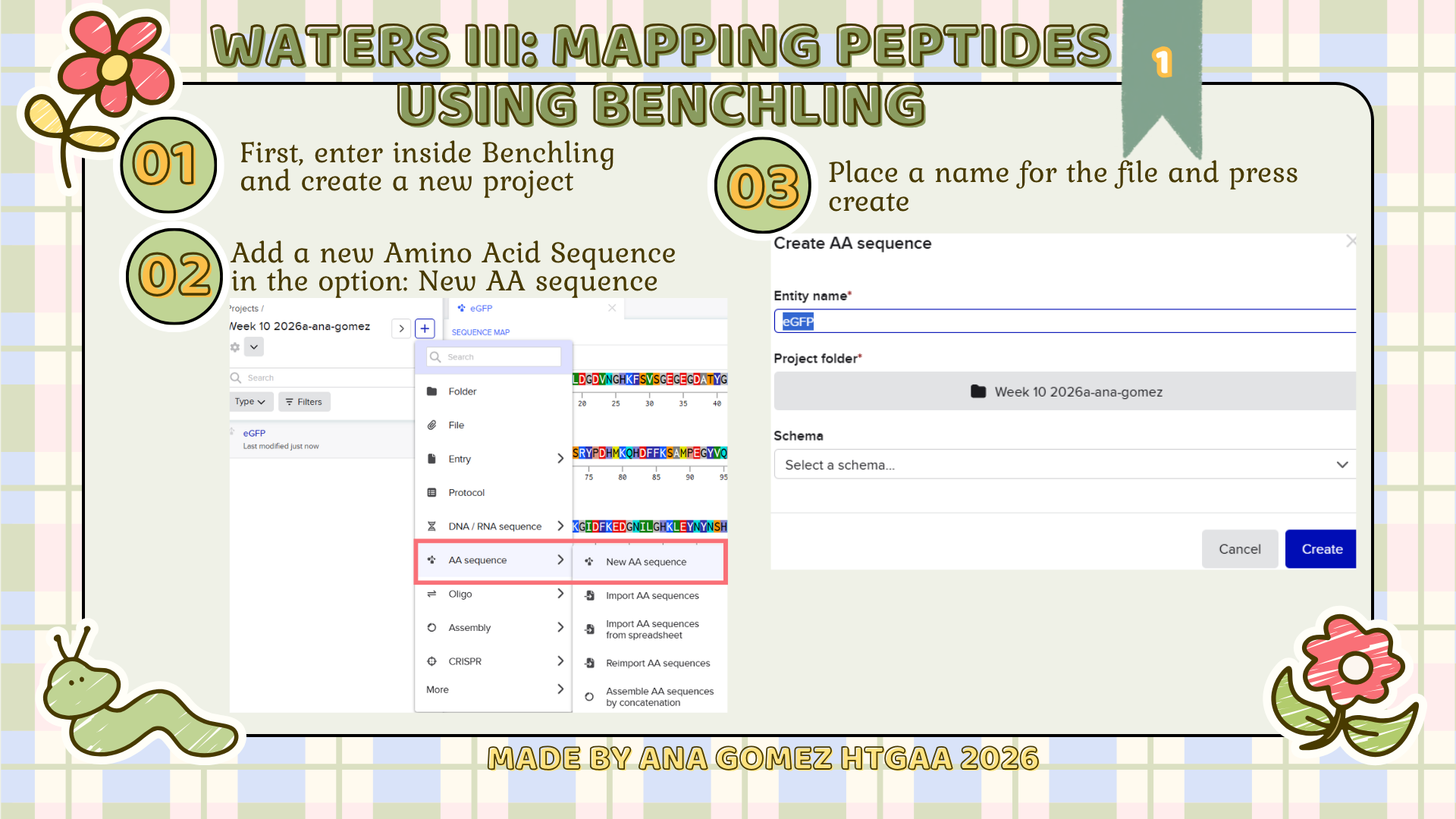Click the Cancel button
Screen dimensions: 1456x819
pyautogui.click(x=1240, y=549)
